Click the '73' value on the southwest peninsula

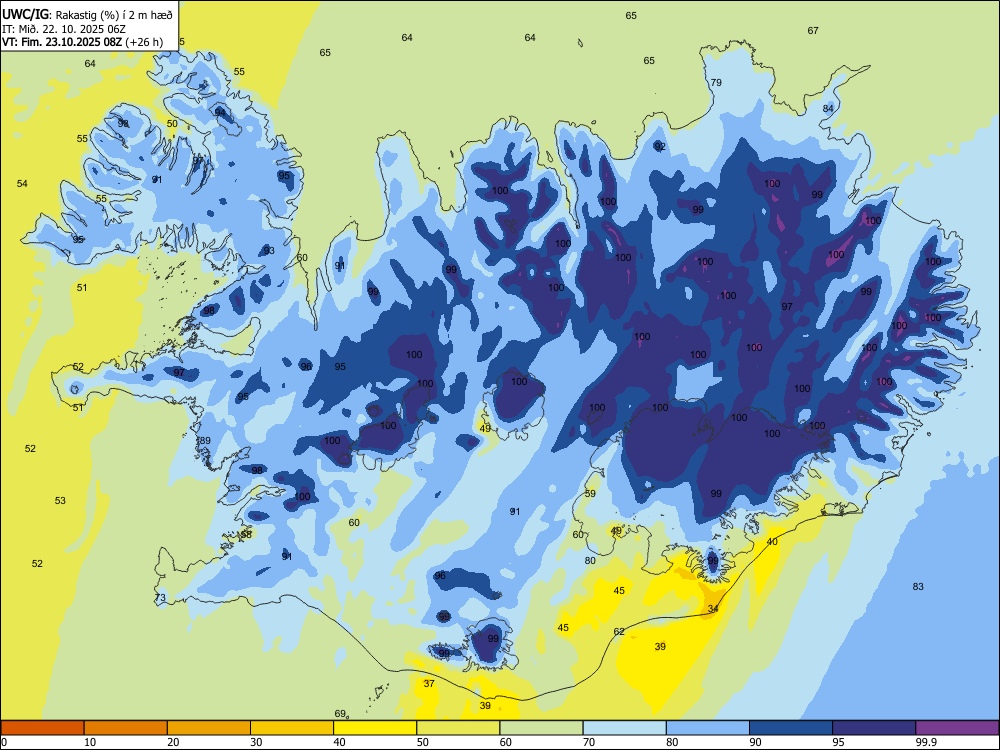[160, 598]
